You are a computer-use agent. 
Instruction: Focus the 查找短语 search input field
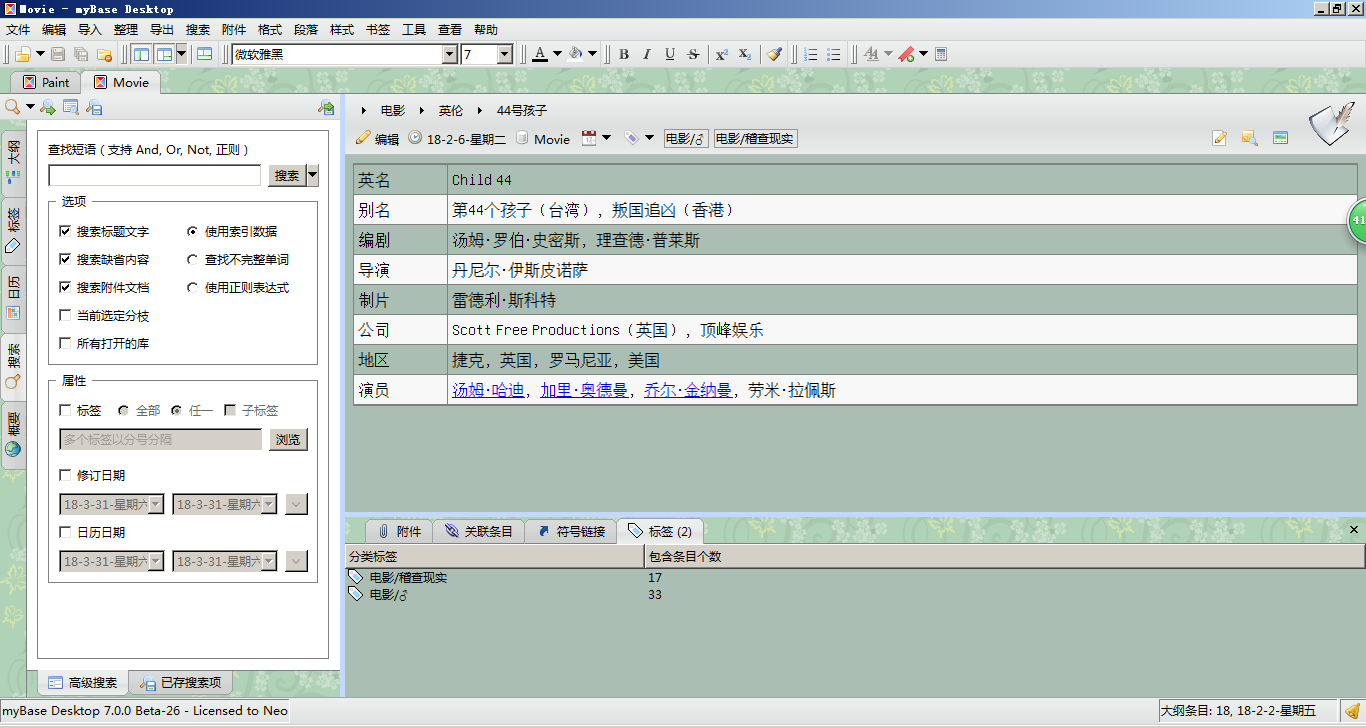154,175
